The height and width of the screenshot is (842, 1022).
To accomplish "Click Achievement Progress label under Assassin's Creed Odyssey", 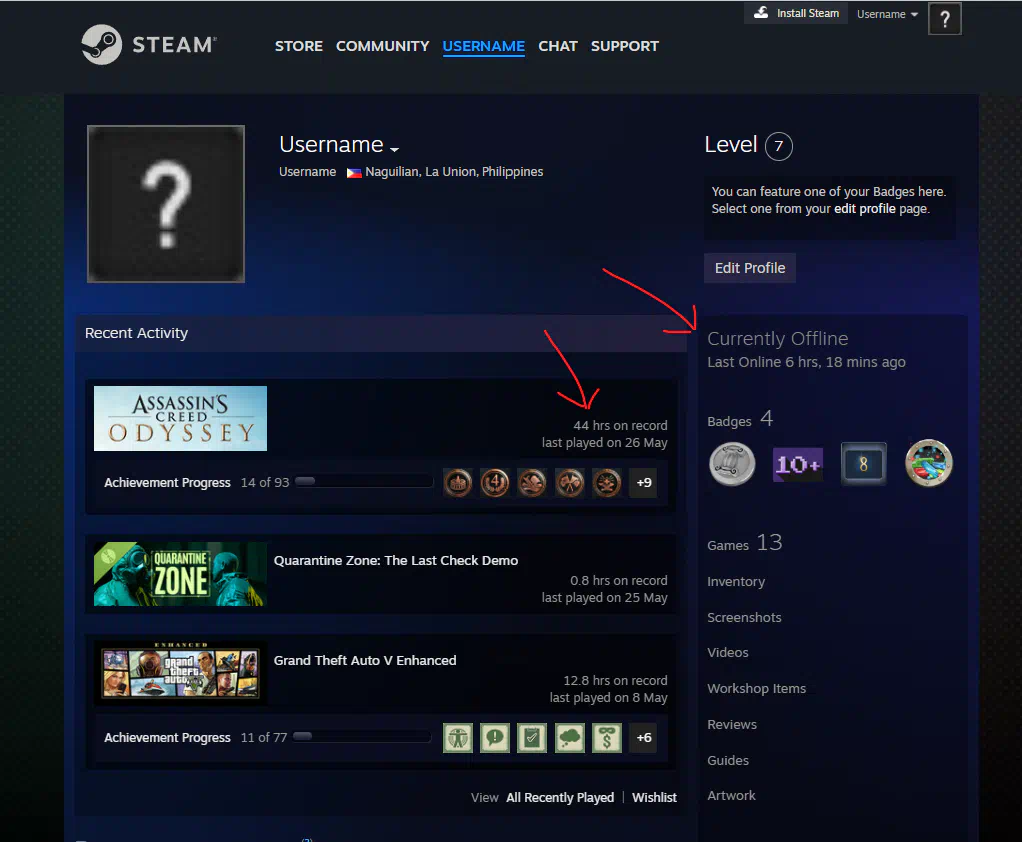I will click(167, 482).
